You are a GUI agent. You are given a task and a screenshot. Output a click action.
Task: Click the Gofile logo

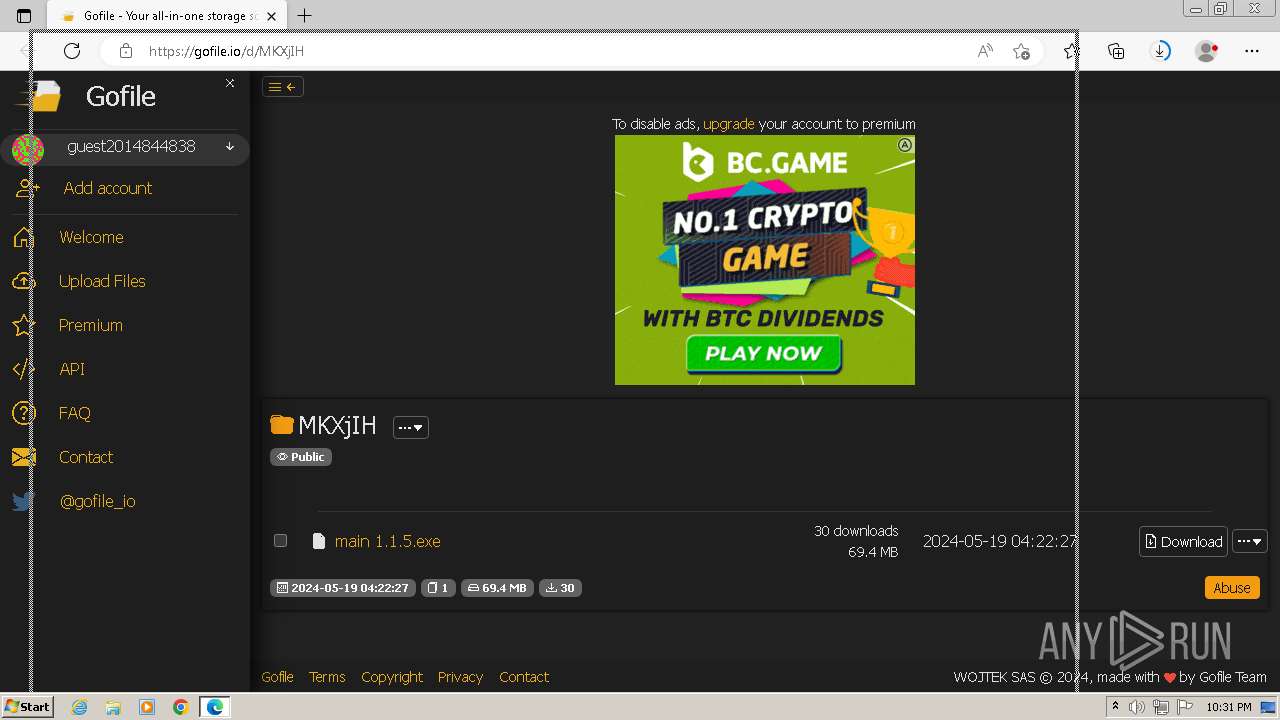point(40,96)
